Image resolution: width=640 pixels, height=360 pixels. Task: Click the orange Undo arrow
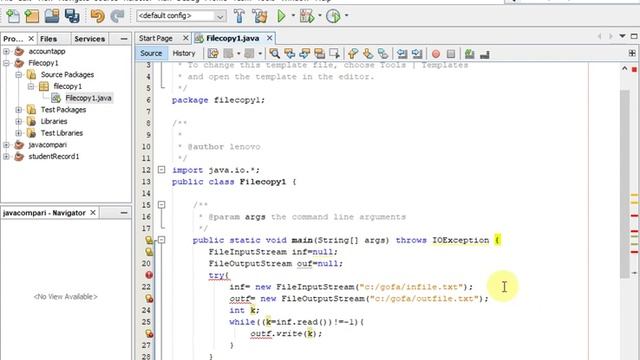click(97, 16)
